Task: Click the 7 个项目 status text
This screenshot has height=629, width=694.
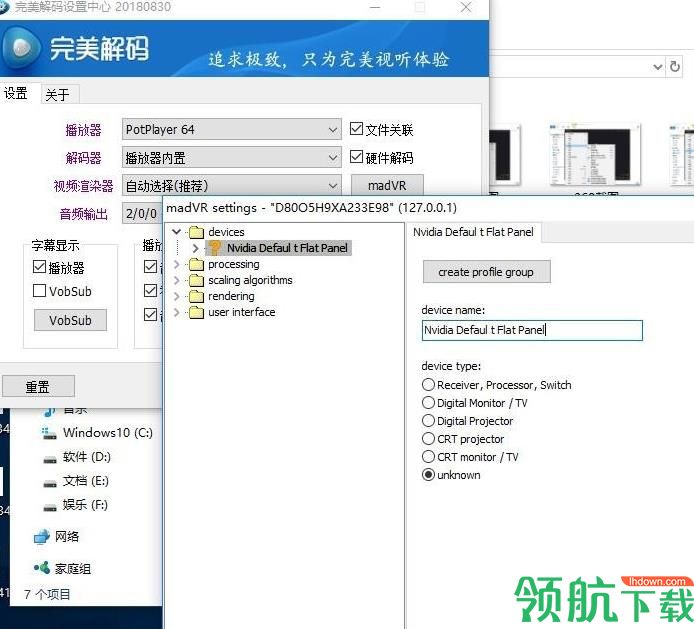Action: click(47, 594)
